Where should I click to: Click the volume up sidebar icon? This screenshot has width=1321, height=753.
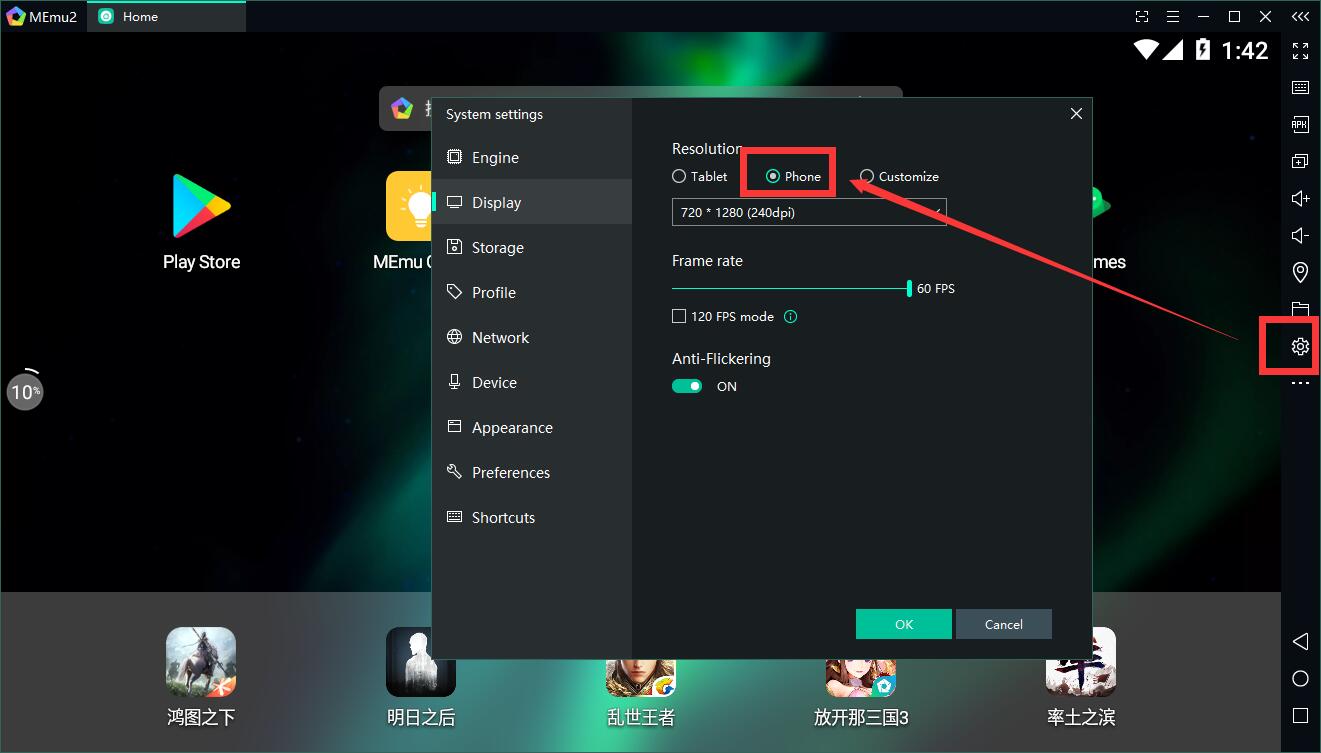tap(1300, 198)
